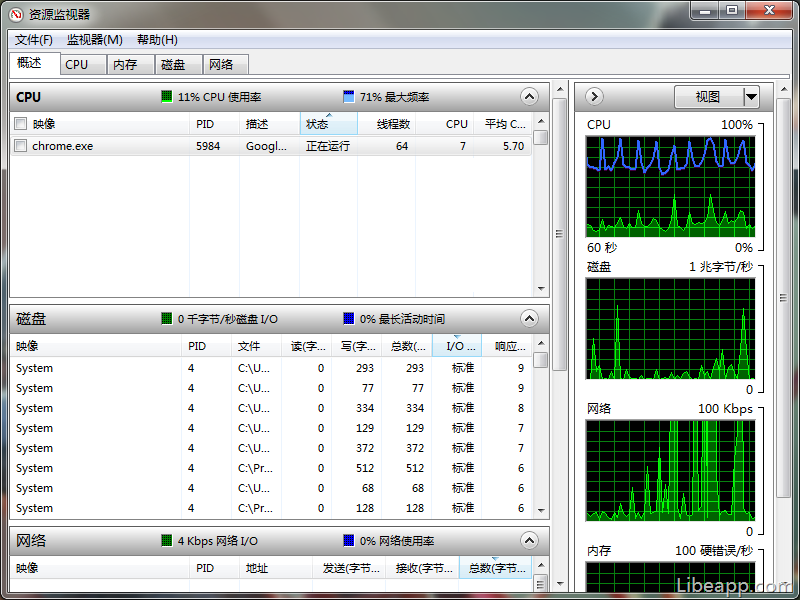800x600 pixels.
Task: Minimize the Resource Monitor window
Action: click(x=705, y=11)
